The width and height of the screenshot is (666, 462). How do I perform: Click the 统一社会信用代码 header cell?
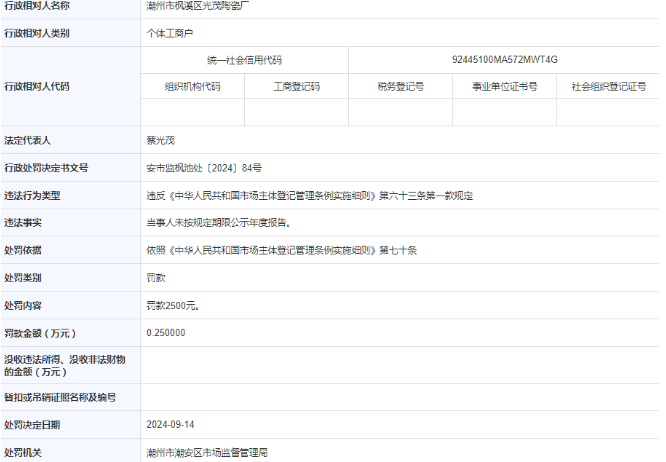[x=243, y=60]
